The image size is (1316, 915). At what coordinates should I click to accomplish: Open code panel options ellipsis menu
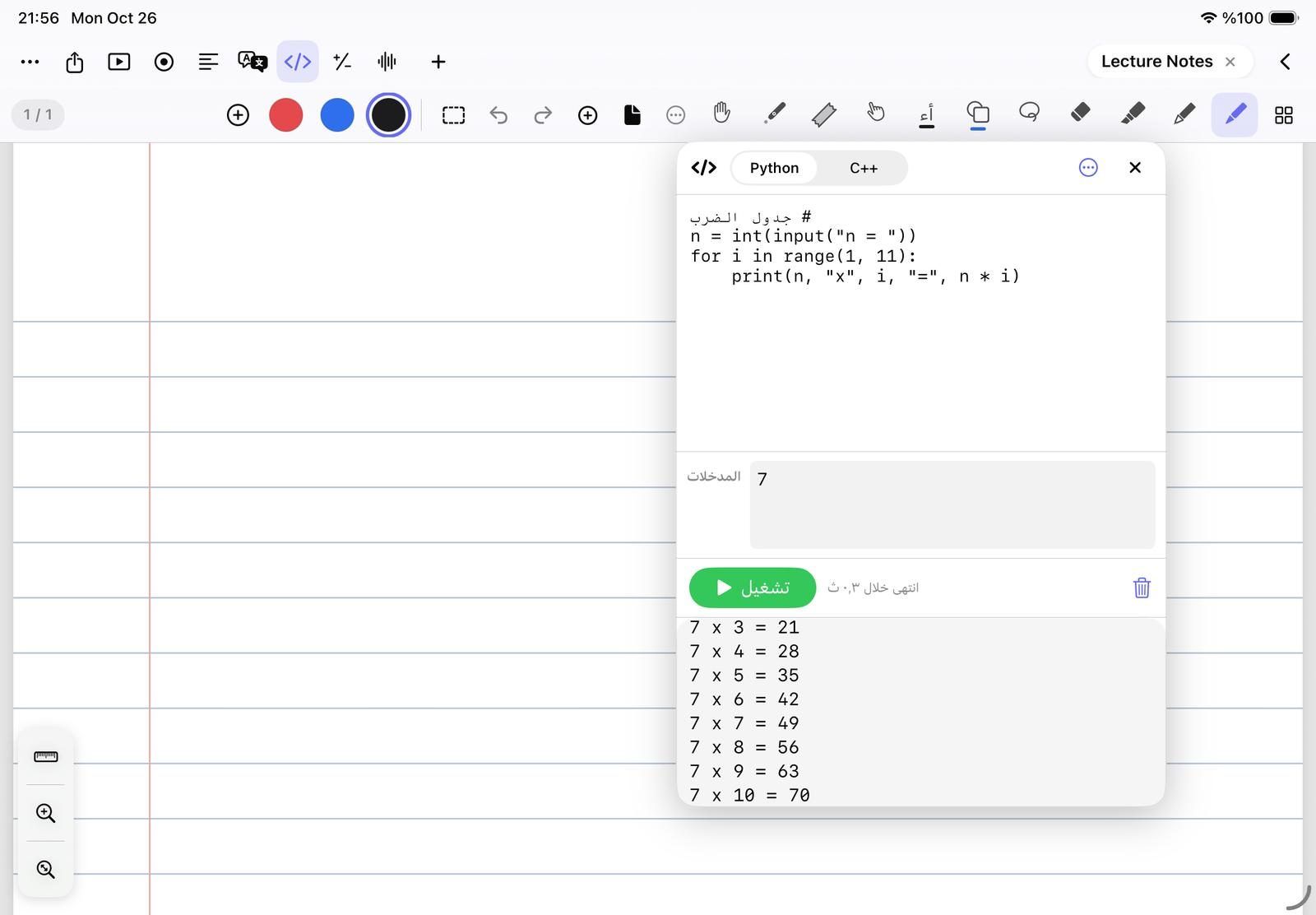tap(1088, 168)
